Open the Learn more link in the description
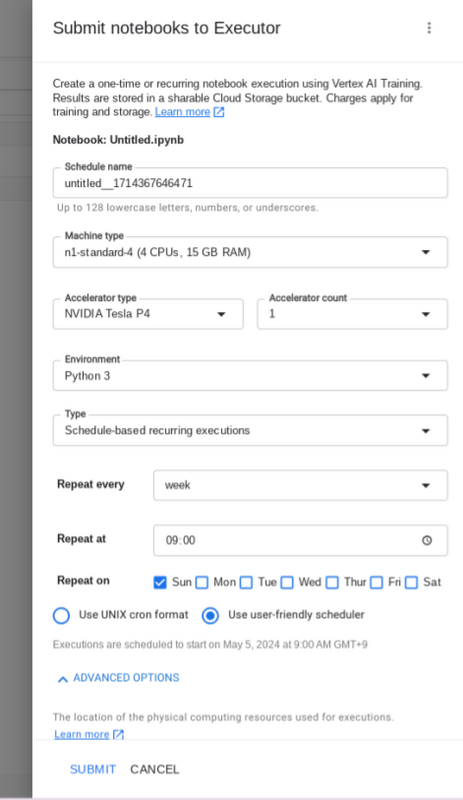 coord(182,112)
